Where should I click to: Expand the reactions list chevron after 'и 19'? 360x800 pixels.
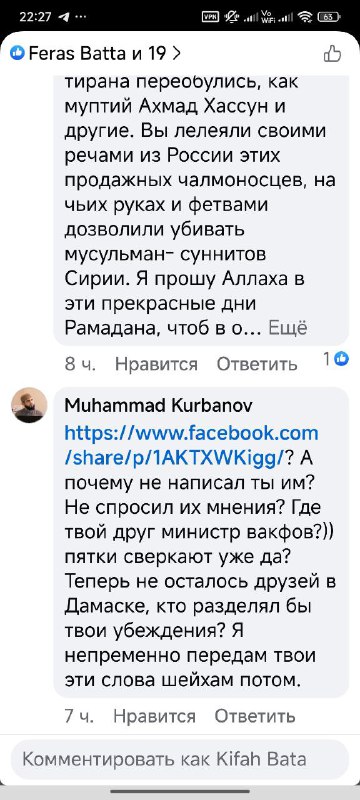[x=176, y=53]
